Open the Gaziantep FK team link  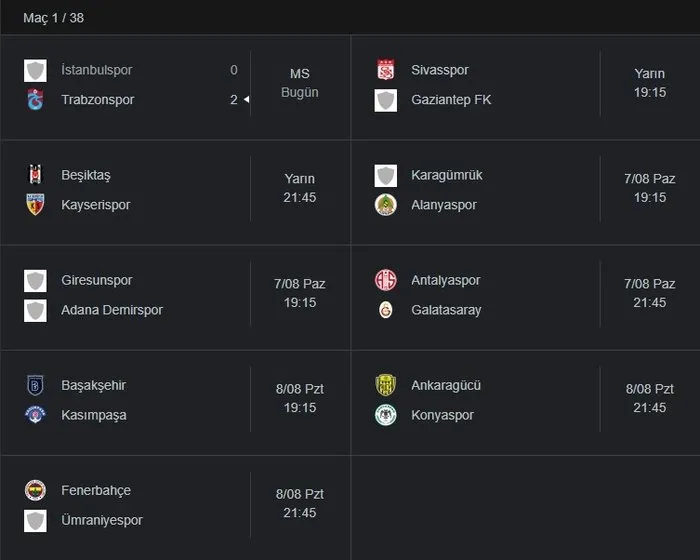pyautogui.click(x=451, y=100)
